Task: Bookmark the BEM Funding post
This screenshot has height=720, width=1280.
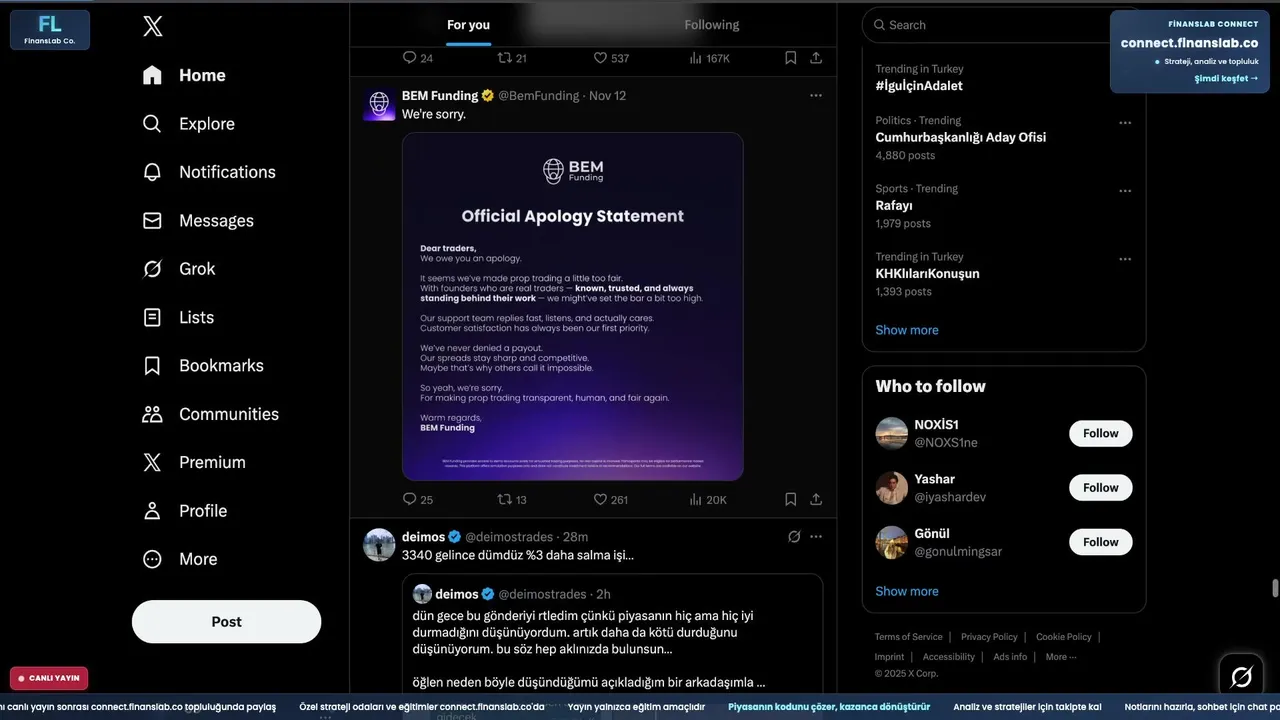Action: click(790, 499)
